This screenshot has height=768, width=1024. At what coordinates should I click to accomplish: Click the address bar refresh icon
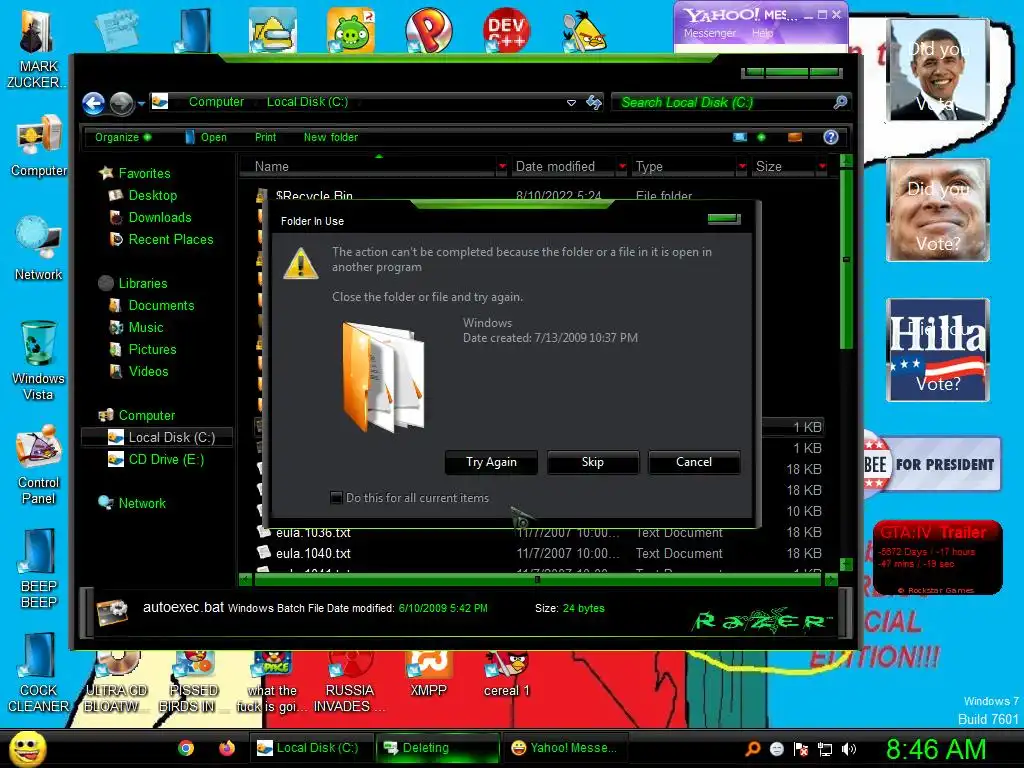(x=594, y=103)
